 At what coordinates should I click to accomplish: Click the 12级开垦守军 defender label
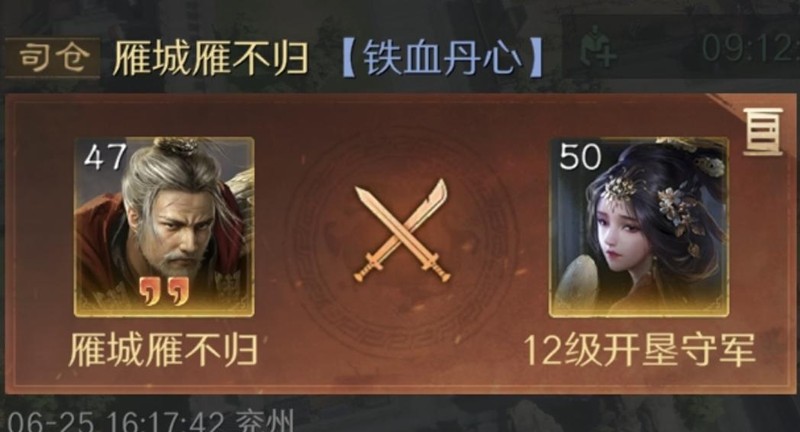point(639,350)
